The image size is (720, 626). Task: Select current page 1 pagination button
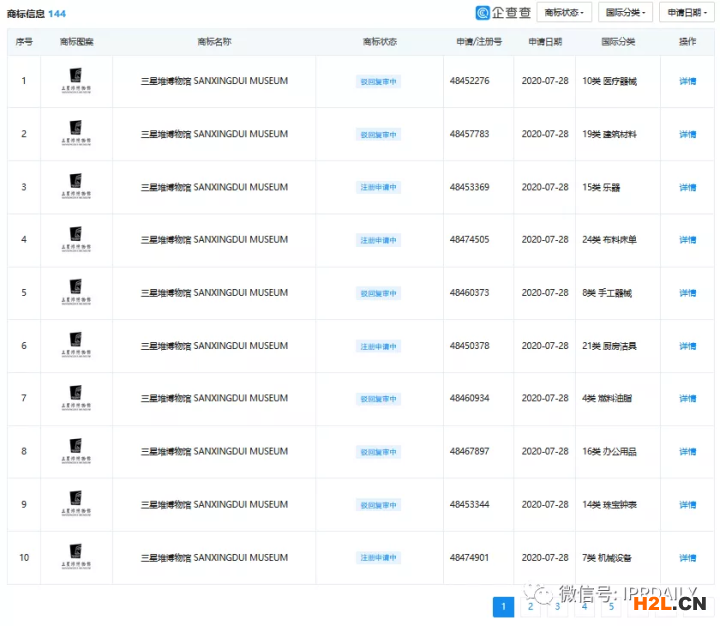coord(504,606)
